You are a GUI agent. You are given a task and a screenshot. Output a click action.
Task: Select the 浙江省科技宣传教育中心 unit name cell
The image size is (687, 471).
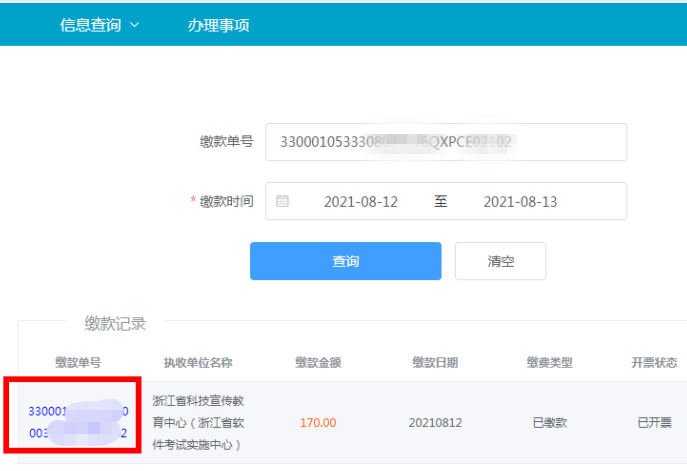[197, 422]
